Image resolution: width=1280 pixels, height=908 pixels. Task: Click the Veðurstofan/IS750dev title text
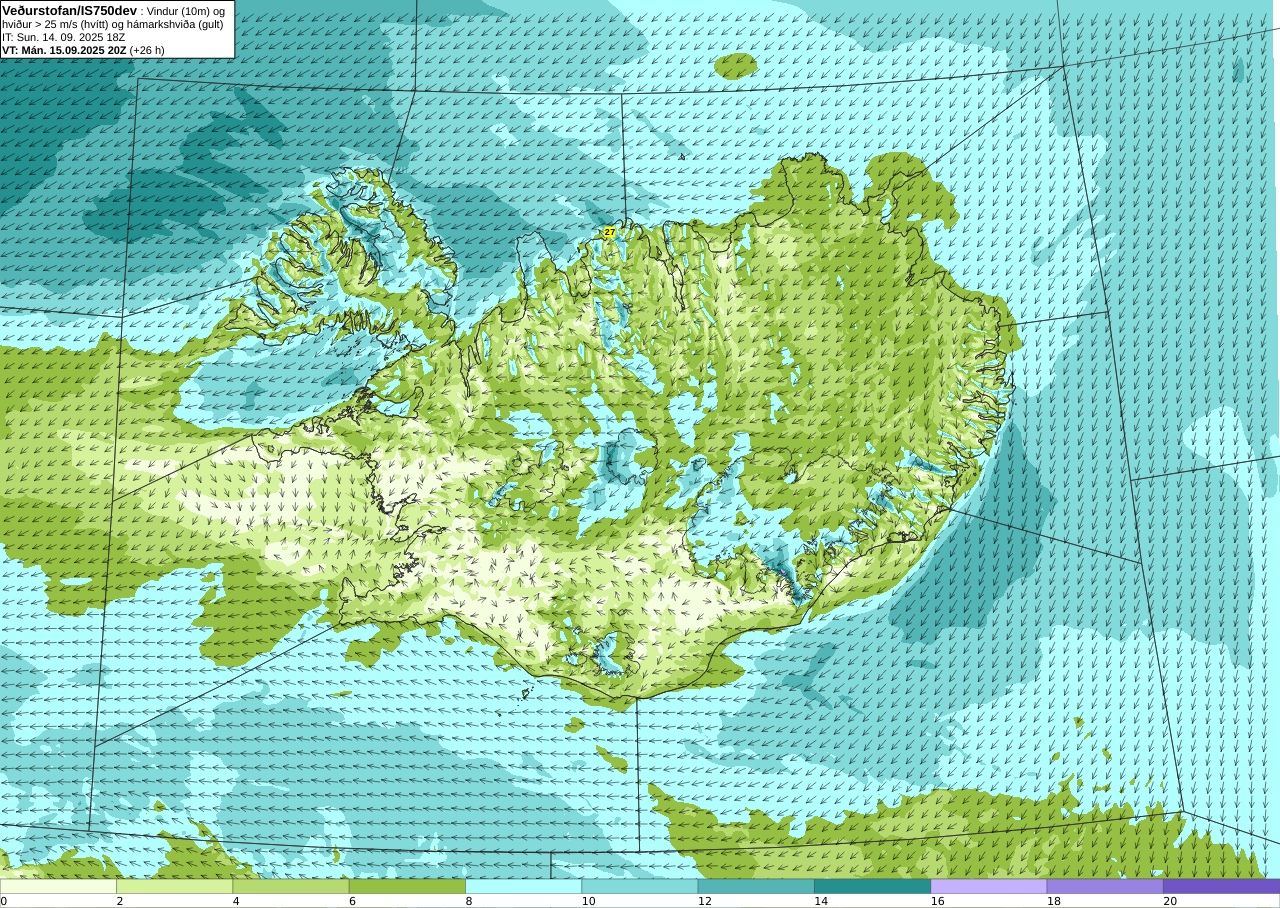pyautogui.click(x=70, y=10)
